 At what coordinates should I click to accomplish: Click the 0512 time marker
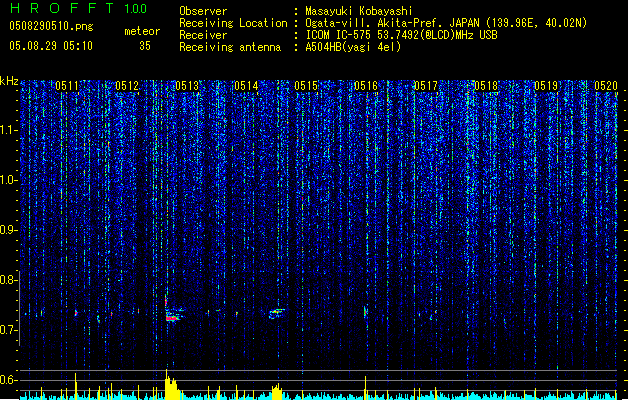(x=127, y=86)
